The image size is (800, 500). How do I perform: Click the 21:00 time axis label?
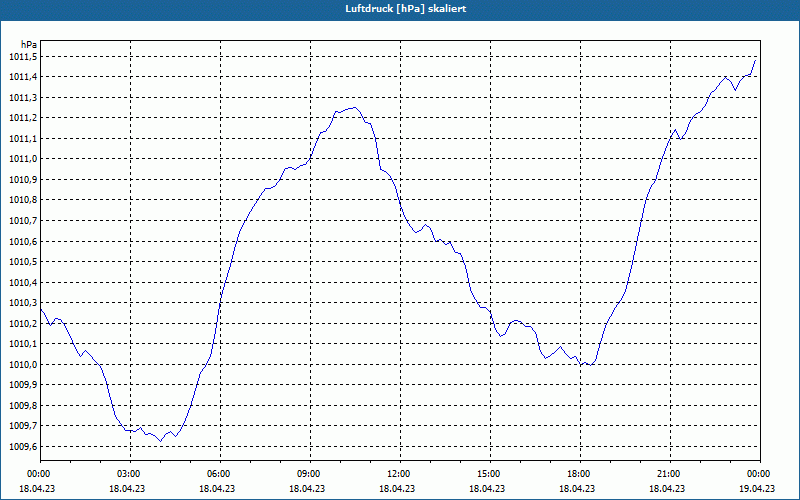click(670, 474)
